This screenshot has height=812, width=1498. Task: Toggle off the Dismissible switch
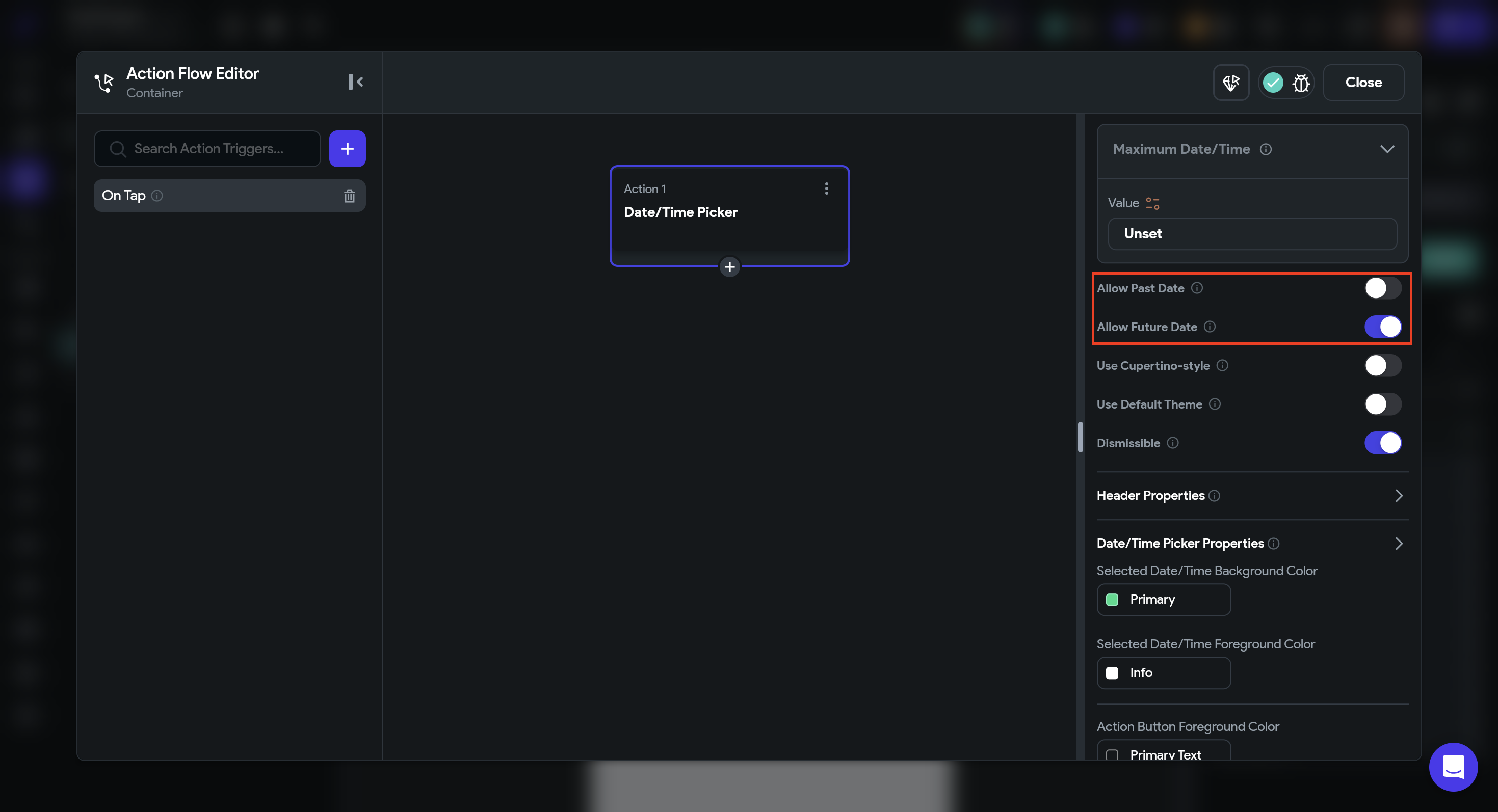click(1382, 443)
